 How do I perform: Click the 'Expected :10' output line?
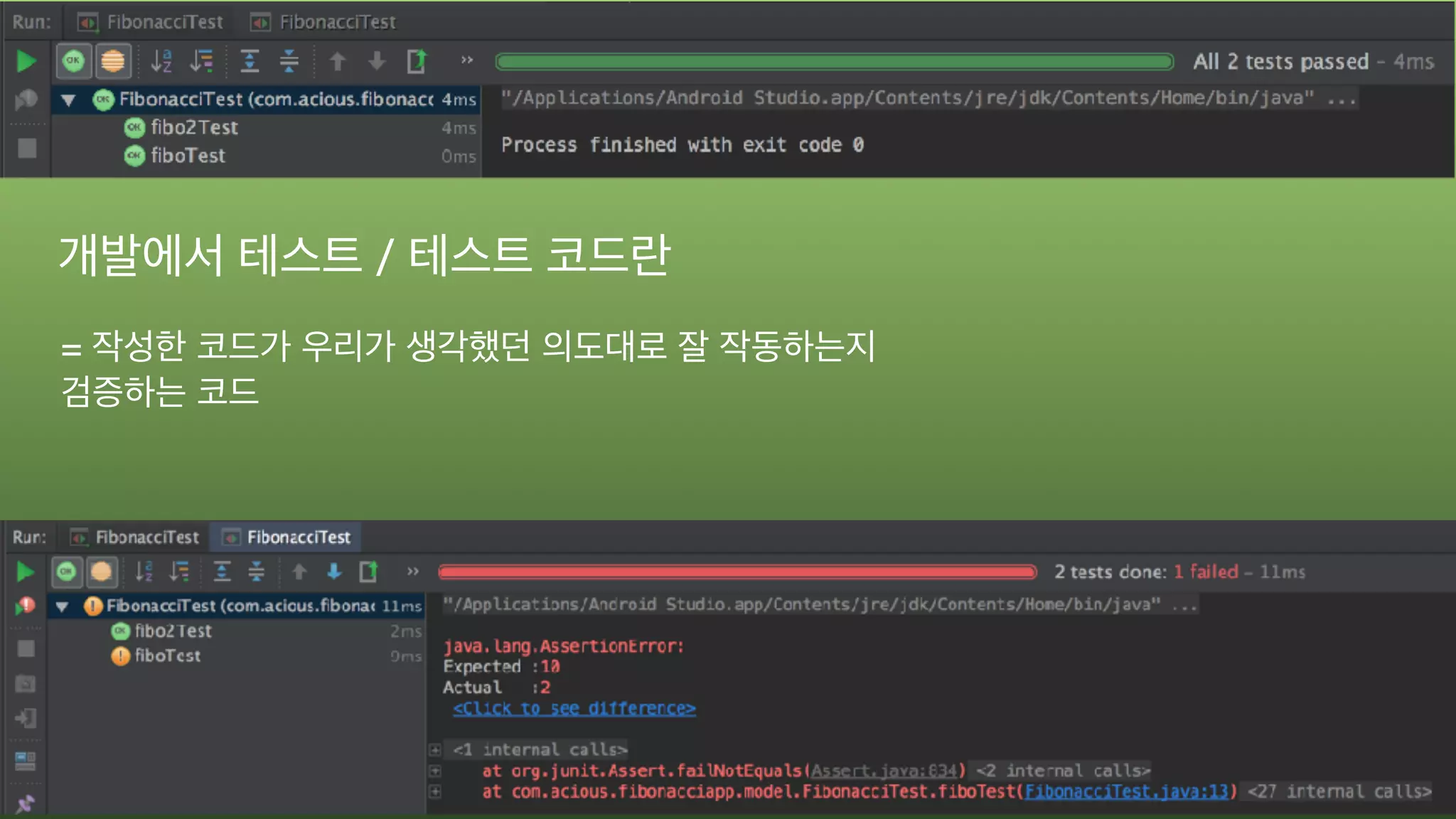501,666
